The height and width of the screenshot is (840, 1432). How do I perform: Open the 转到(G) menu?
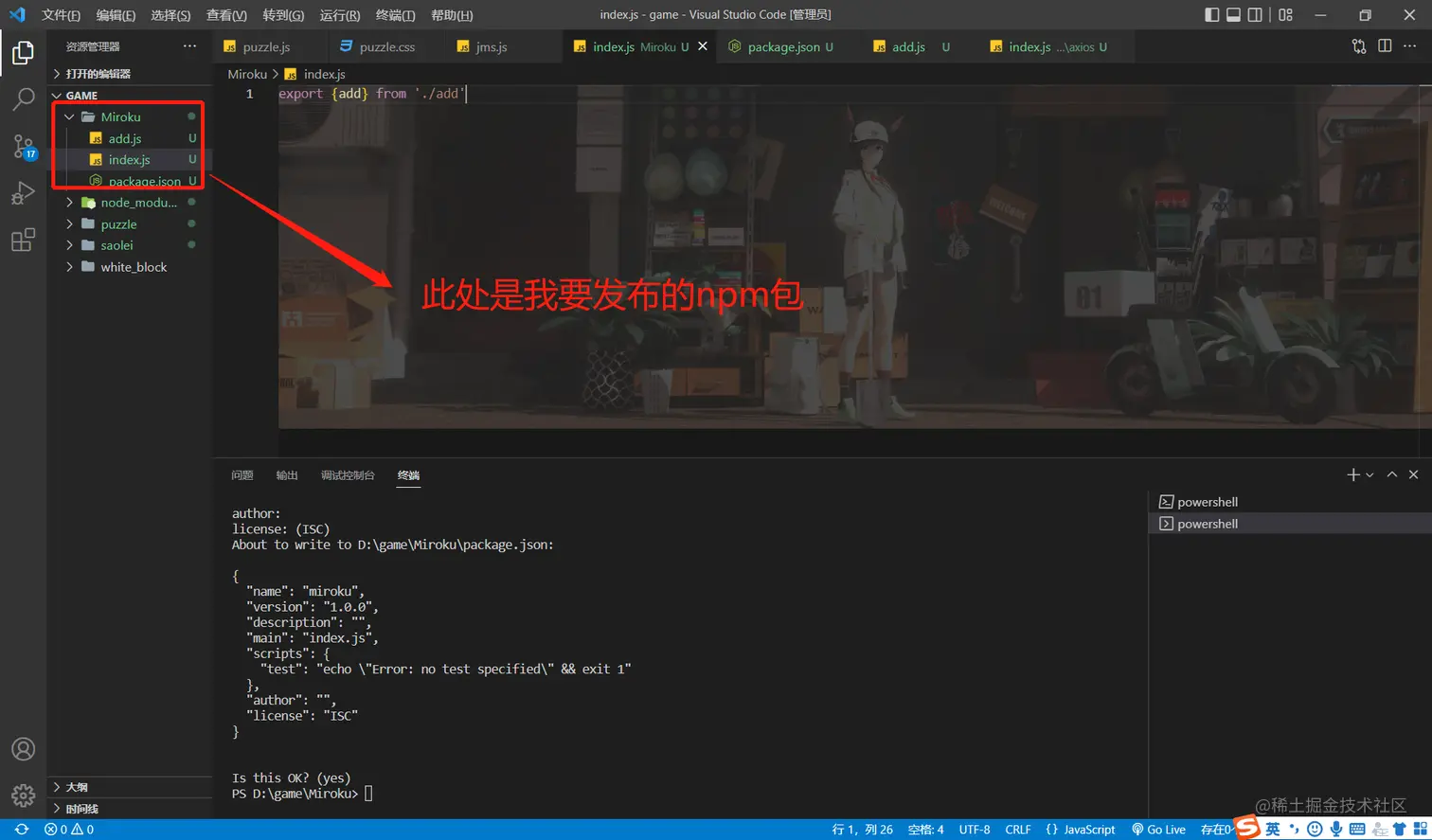tap(283, 15)
